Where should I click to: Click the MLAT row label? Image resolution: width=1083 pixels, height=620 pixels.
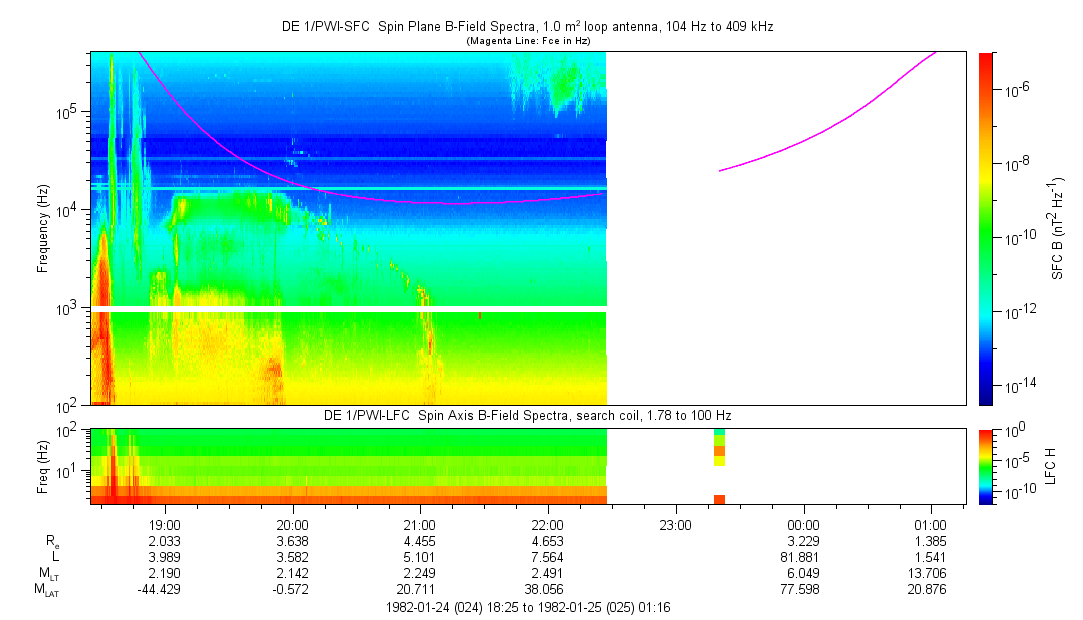click(x=47, y=590)
